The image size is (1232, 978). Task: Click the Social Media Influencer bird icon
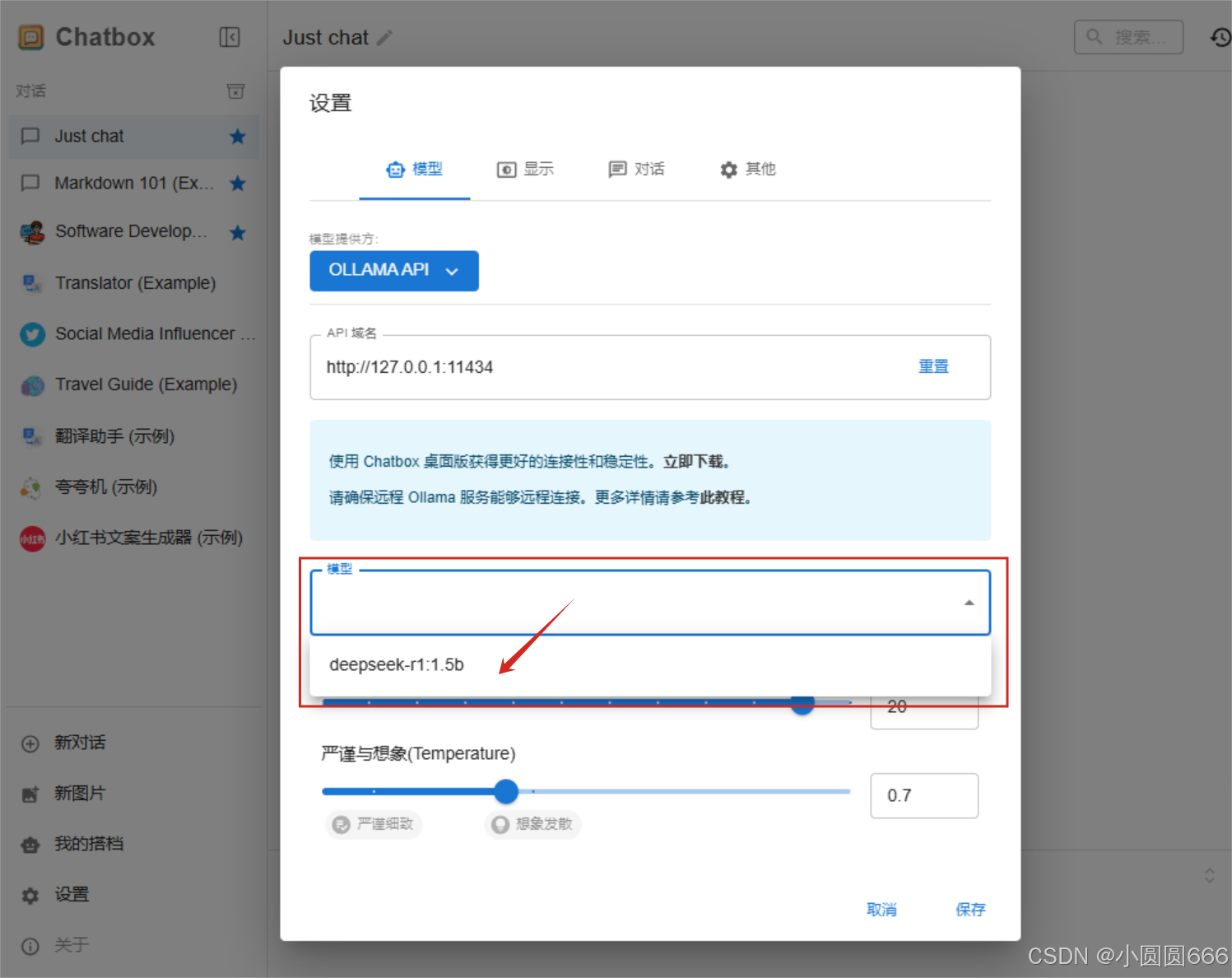point(32,334)
